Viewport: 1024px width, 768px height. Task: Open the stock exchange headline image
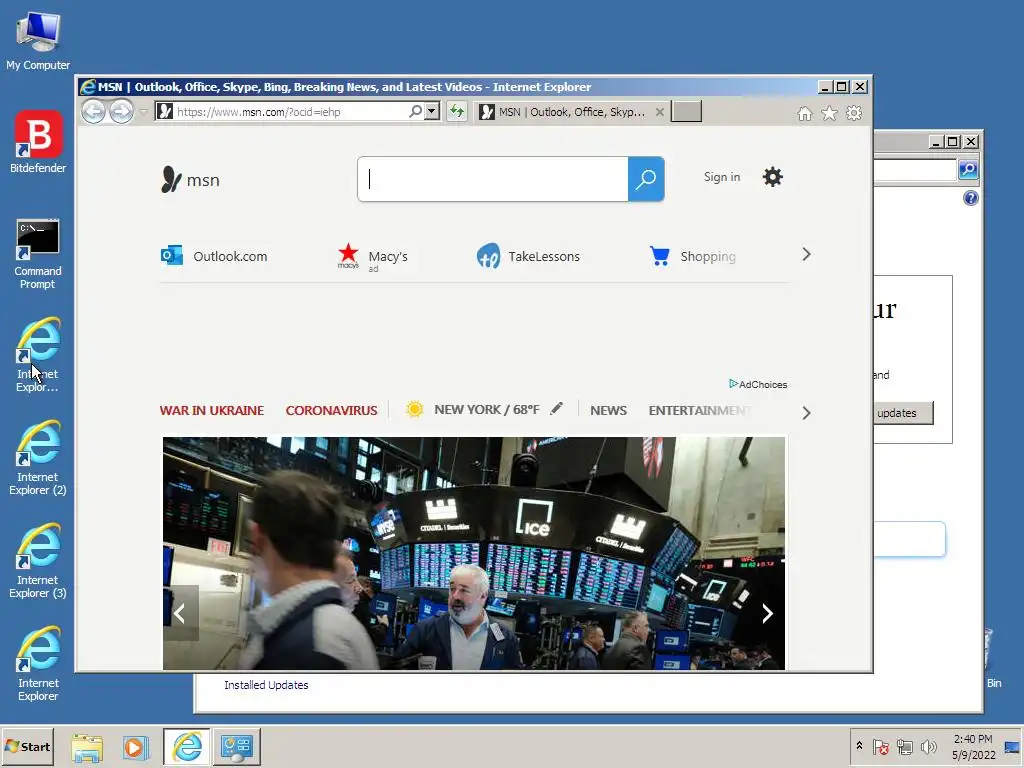pos(473,553)
